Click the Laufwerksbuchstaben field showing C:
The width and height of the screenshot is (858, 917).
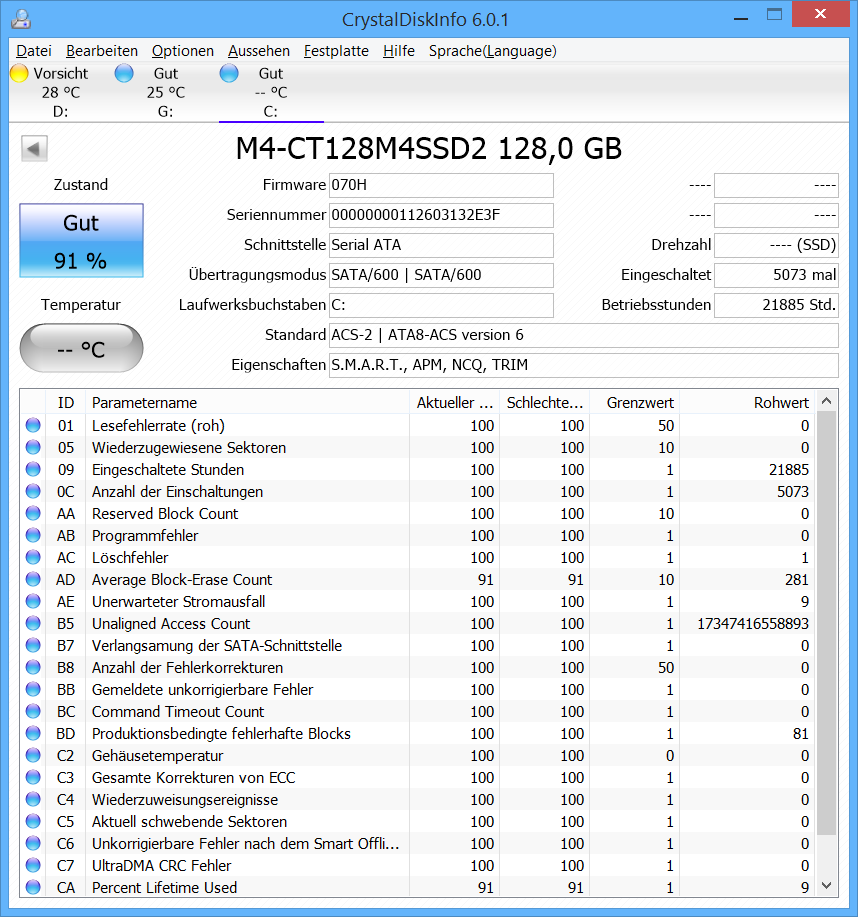pos(441,305)
